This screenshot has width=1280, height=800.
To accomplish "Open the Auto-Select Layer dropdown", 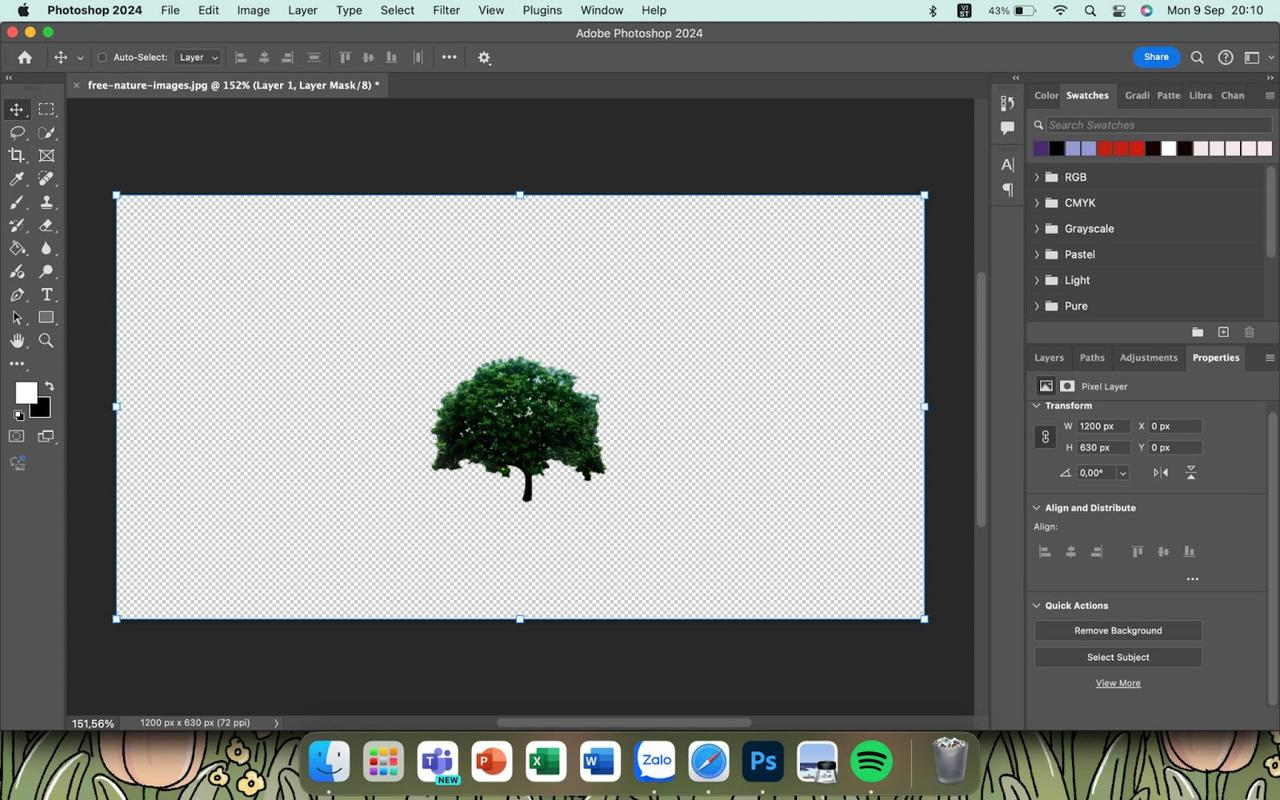I will (197, 58).
